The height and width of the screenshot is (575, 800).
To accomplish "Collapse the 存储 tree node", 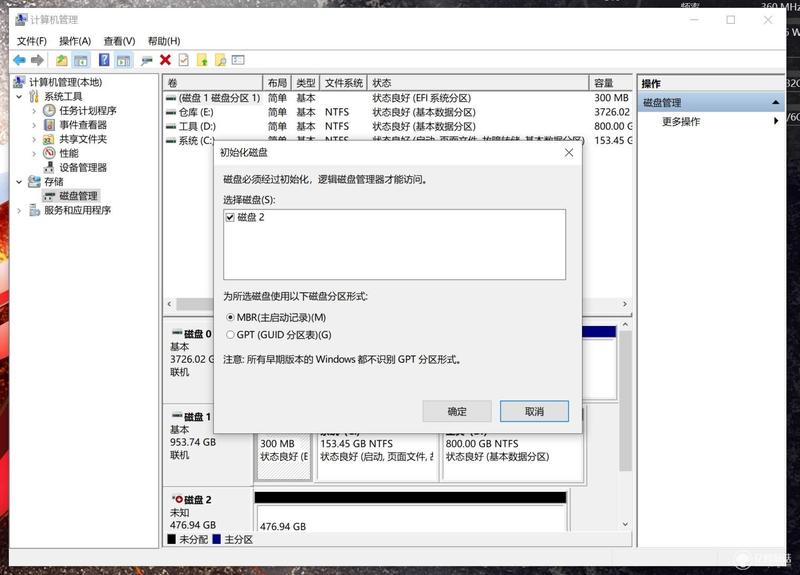I will pyautogui.click(x=19, y=182).
